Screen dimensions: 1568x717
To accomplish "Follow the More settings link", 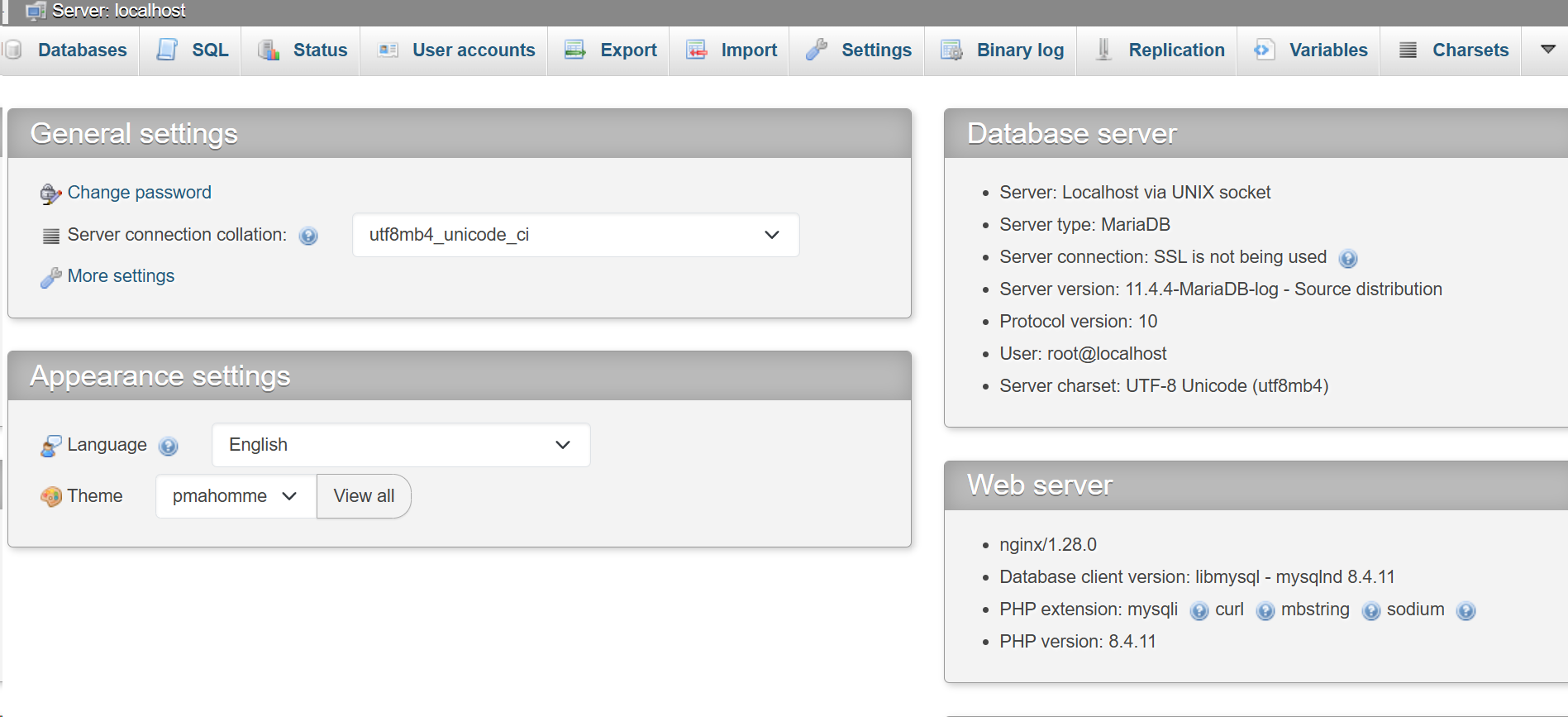I will click(121, 276).
